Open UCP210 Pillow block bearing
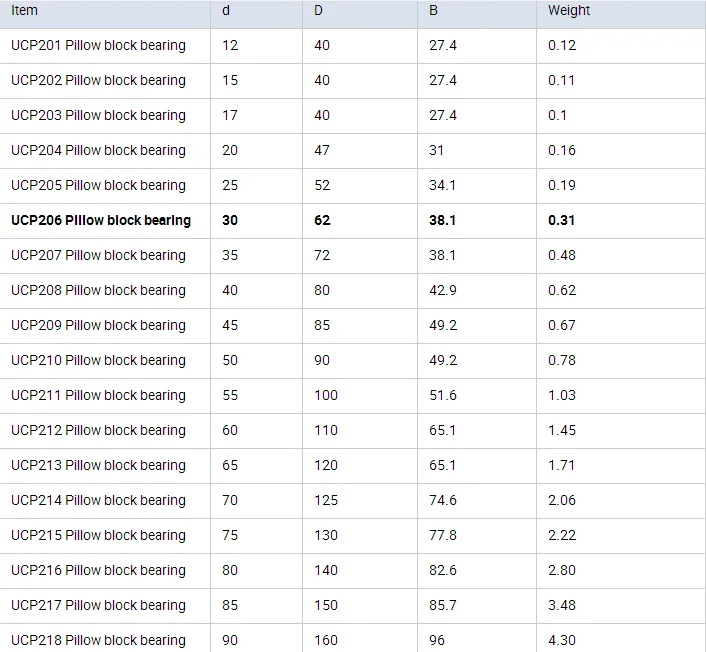This screenshot has height=652, width=706. [x=98, y=360]
